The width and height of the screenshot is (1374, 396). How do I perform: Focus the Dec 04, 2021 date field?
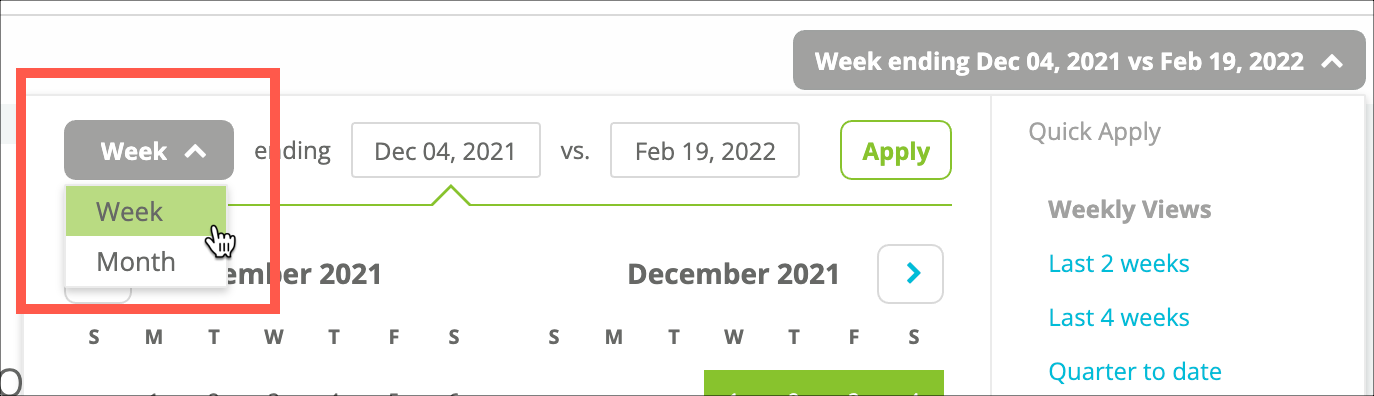tap(446, 151)
